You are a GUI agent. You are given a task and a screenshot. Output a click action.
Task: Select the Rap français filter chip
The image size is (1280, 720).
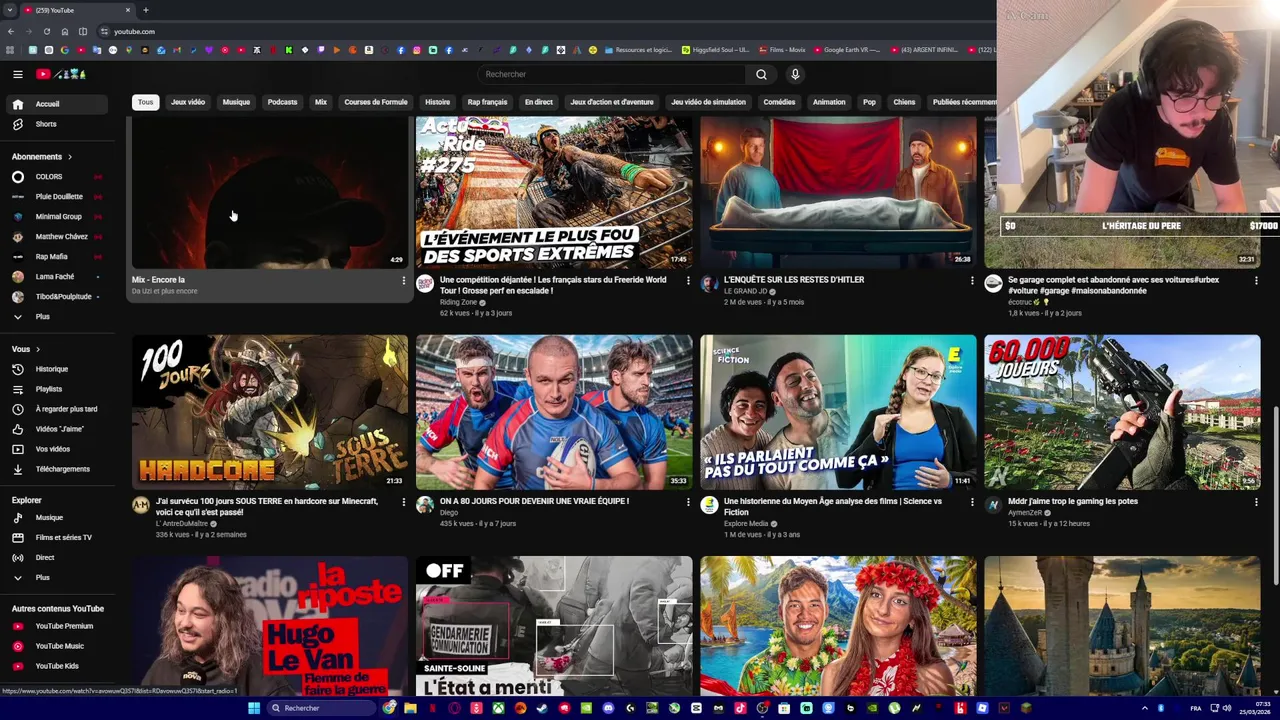pyautogui.click(x=487, y=102)
